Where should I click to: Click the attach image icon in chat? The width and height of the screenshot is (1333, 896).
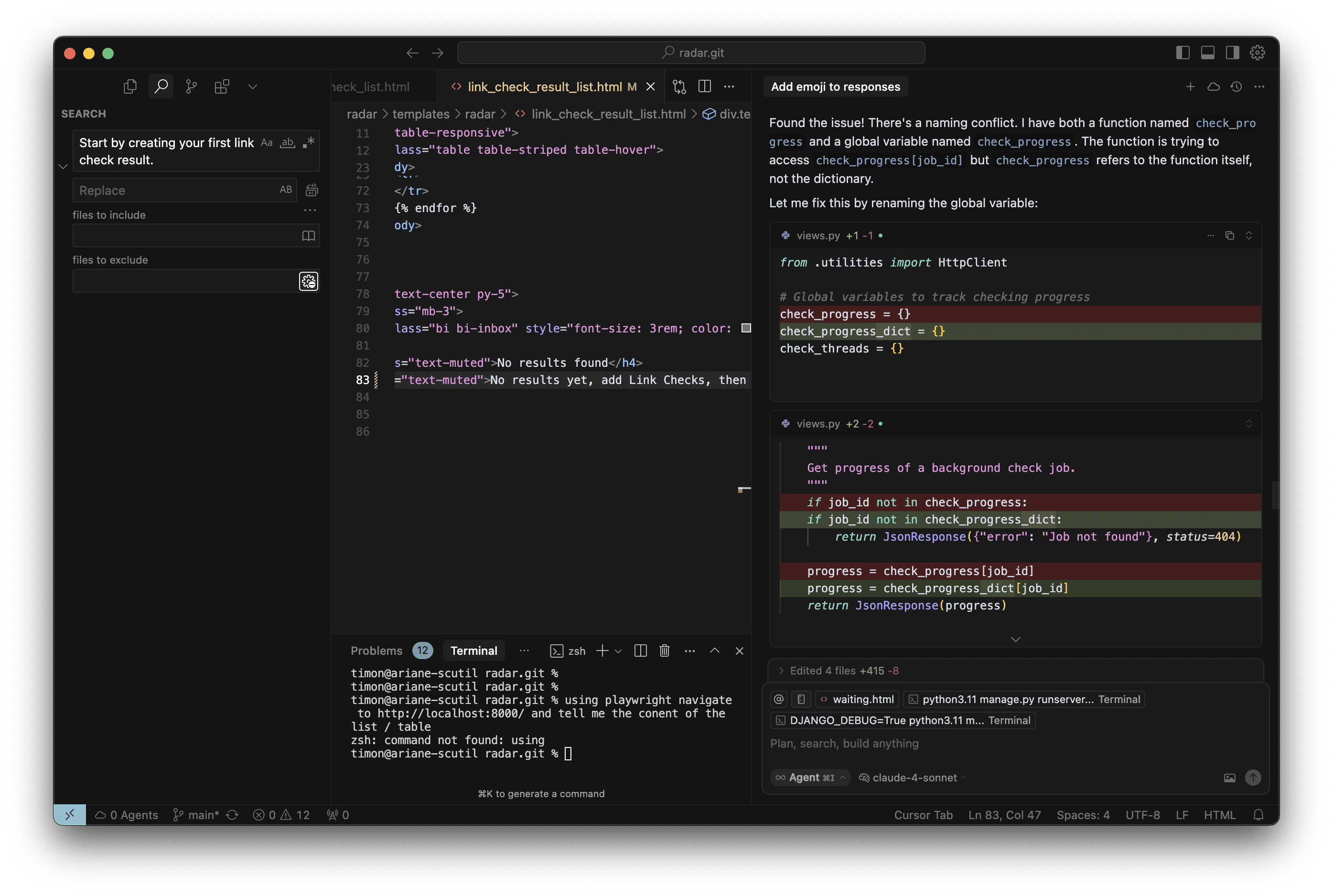click(1229, 778)
